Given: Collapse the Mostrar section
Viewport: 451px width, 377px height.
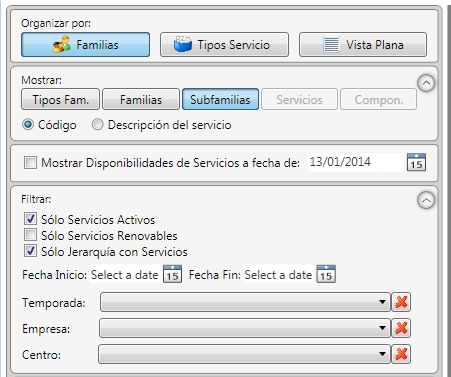Looking at the screenshot, I should (x=426, y=83).
